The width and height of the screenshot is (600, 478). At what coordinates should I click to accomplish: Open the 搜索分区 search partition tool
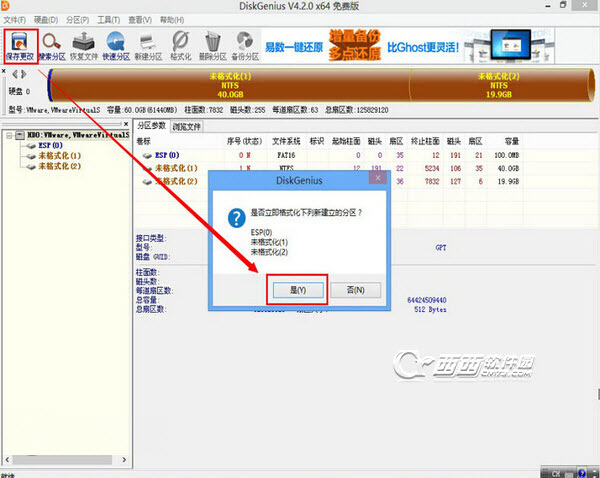[x=52, y=46]
